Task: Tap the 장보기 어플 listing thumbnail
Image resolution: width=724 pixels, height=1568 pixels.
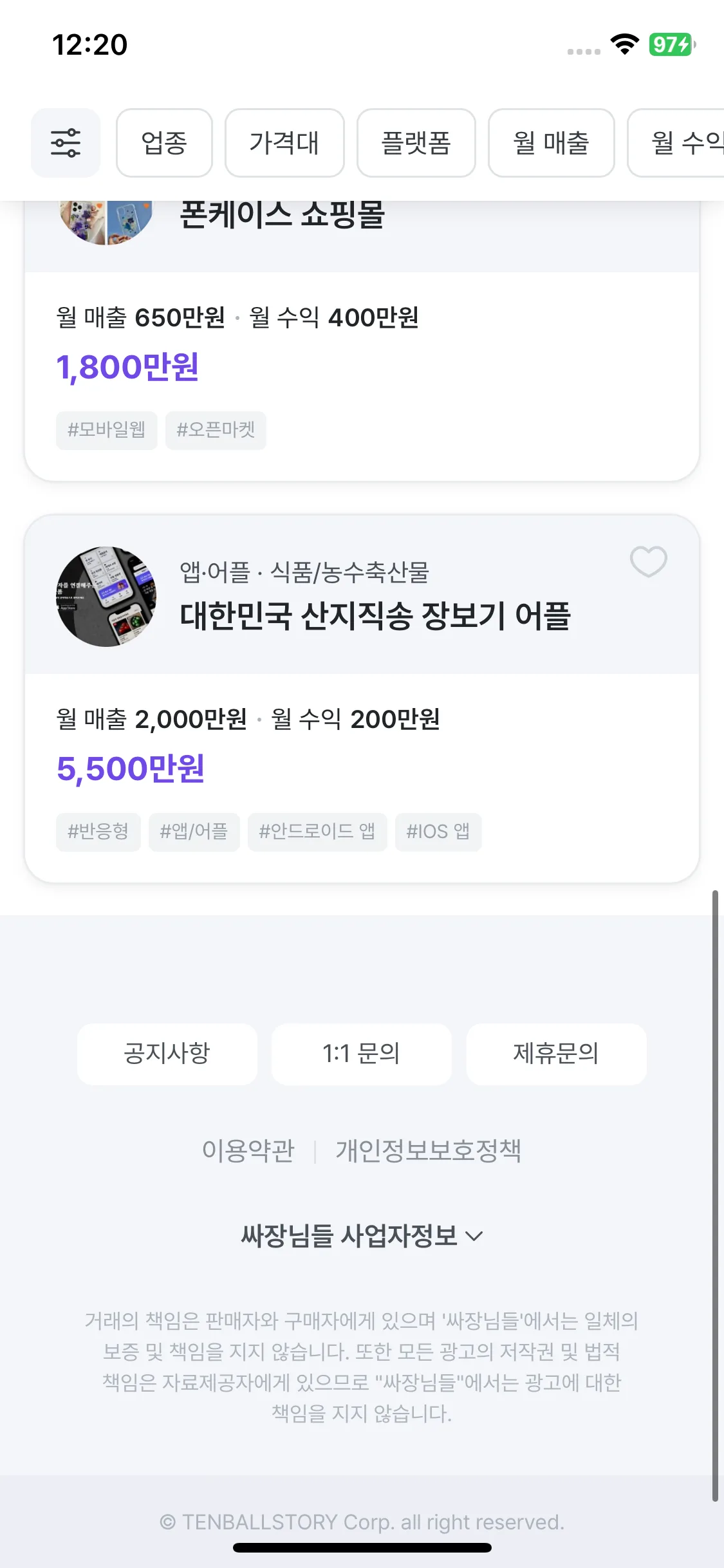Action: 106,597
